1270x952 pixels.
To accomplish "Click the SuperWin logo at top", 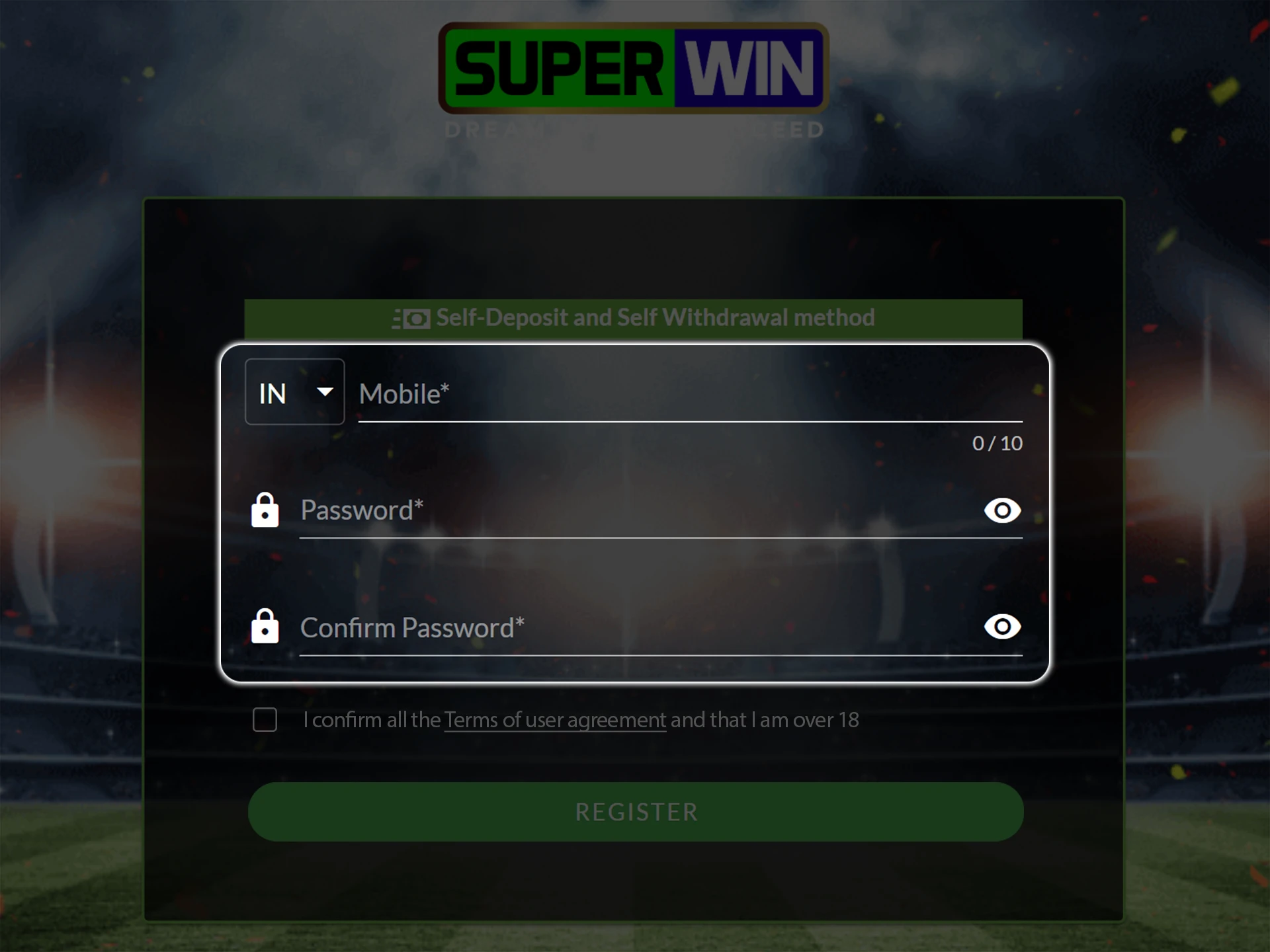I will 634,67.
